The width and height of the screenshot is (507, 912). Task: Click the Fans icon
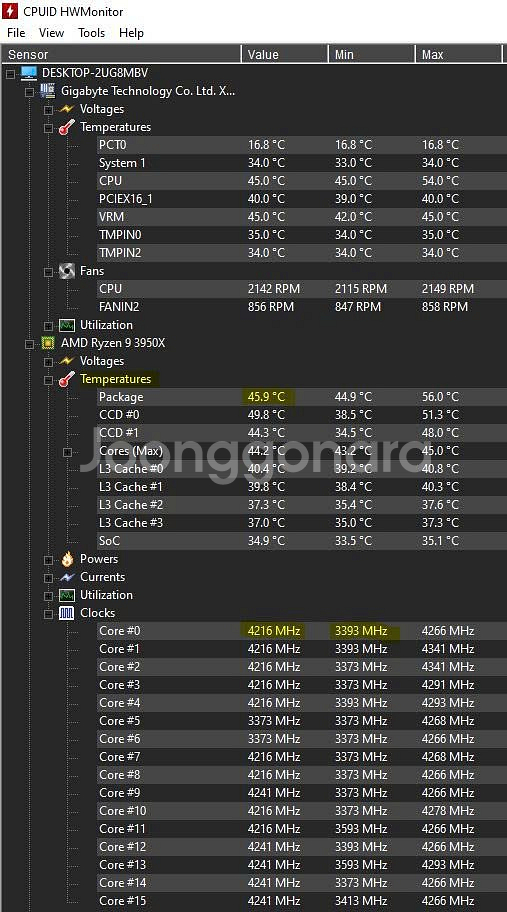[67, 270]
